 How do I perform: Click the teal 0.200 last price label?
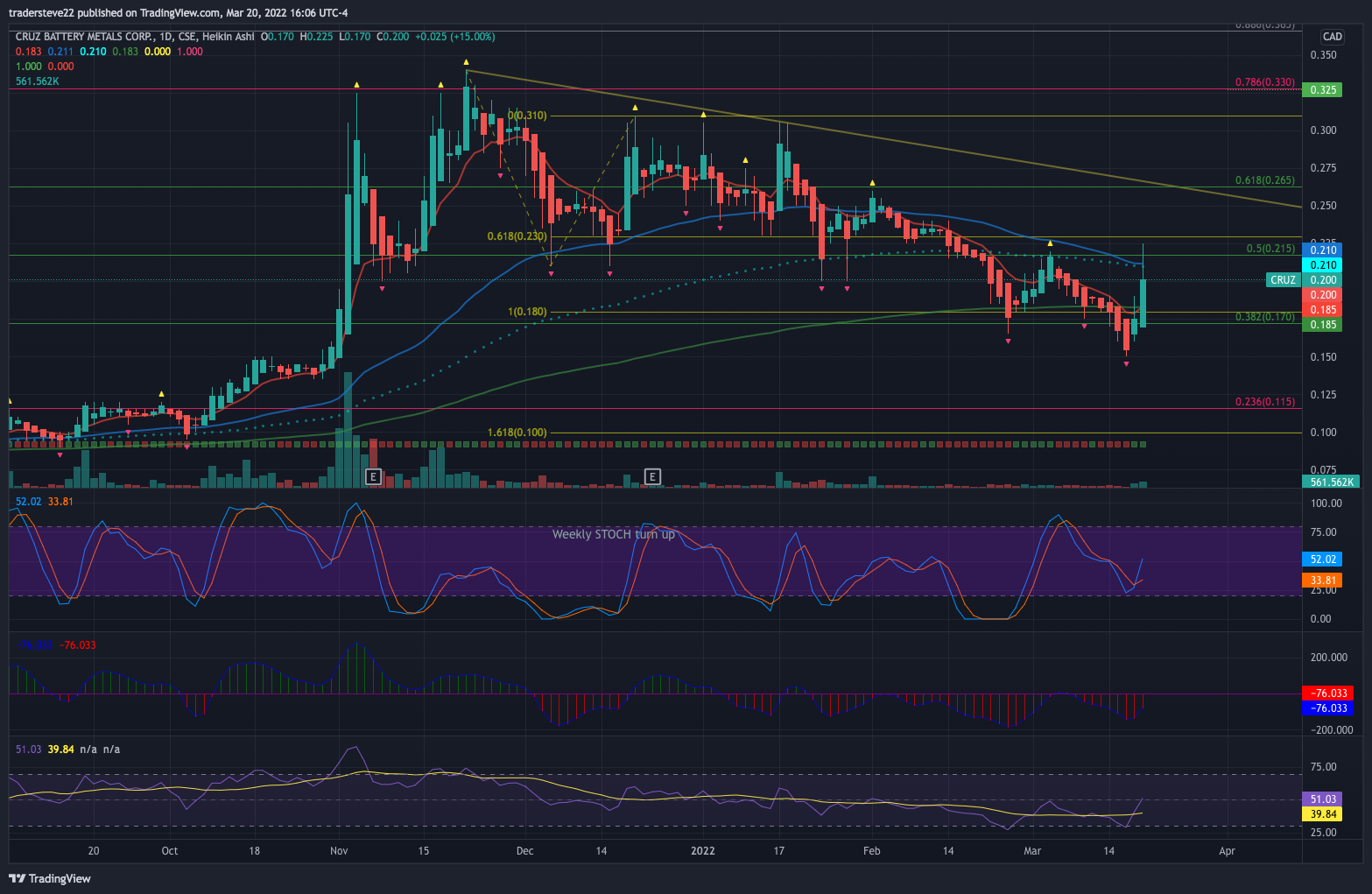(1323, 280)
